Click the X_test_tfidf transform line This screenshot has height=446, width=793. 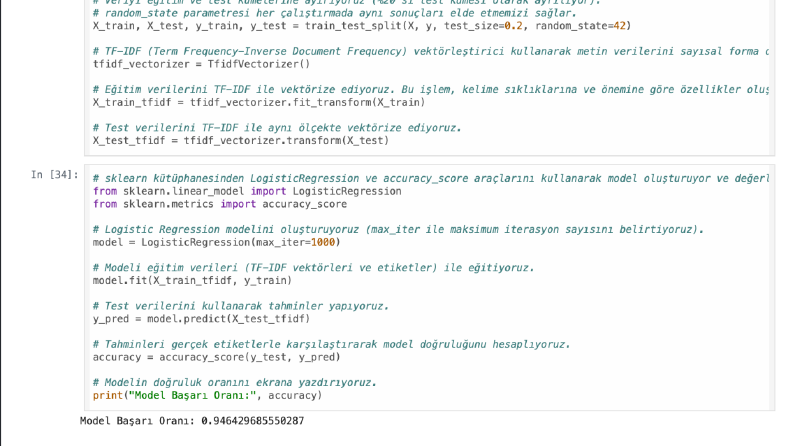point(241,141)
